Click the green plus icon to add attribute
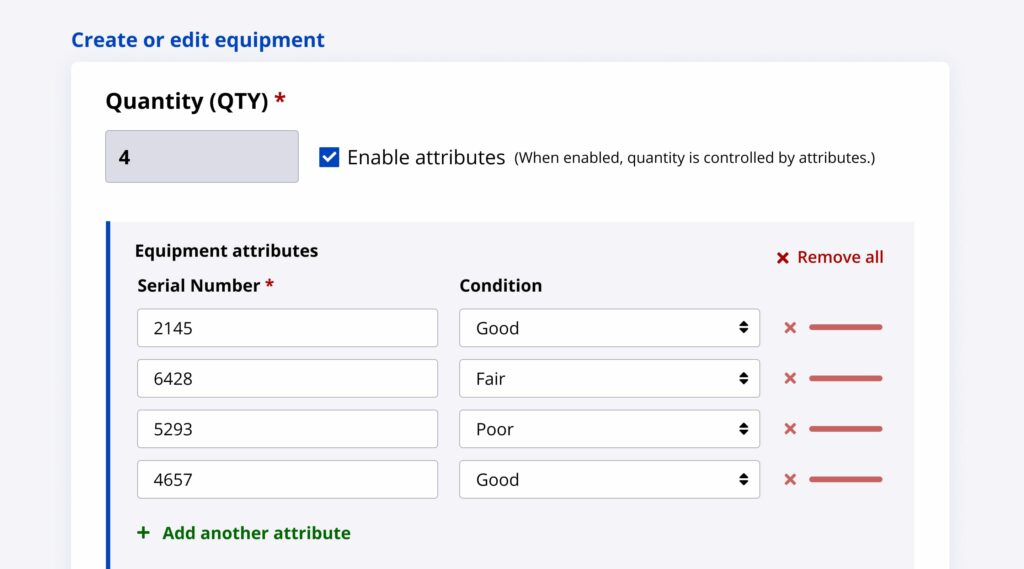The width and height of the screenshot is (1024, 569). click(x=143, y=533)
